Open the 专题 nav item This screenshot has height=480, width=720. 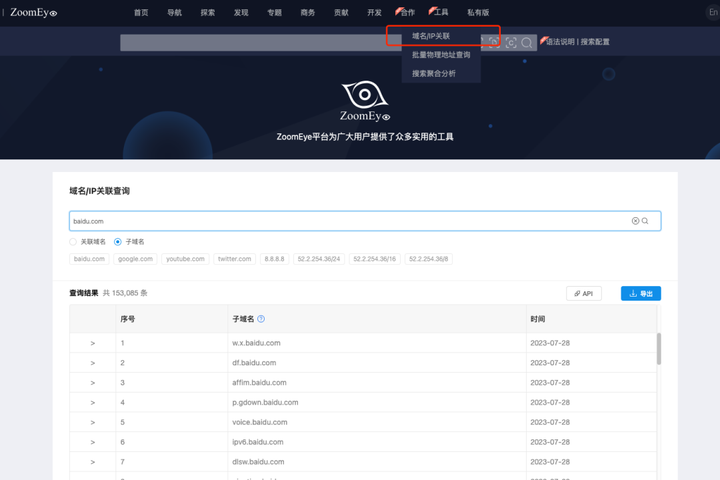click(x=275, y=12)
